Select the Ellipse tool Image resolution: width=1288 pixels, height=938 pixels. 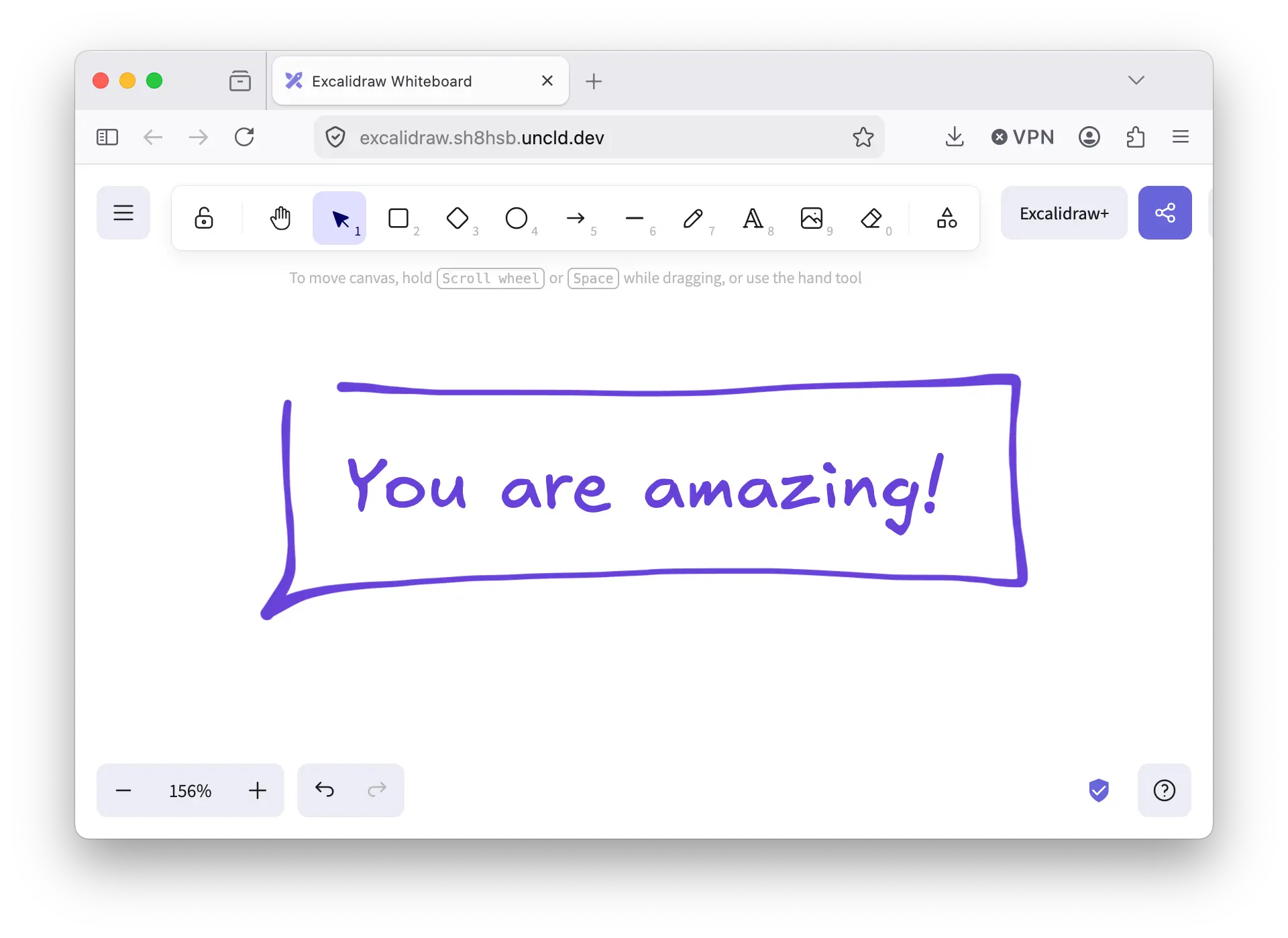tap(517, 218)
